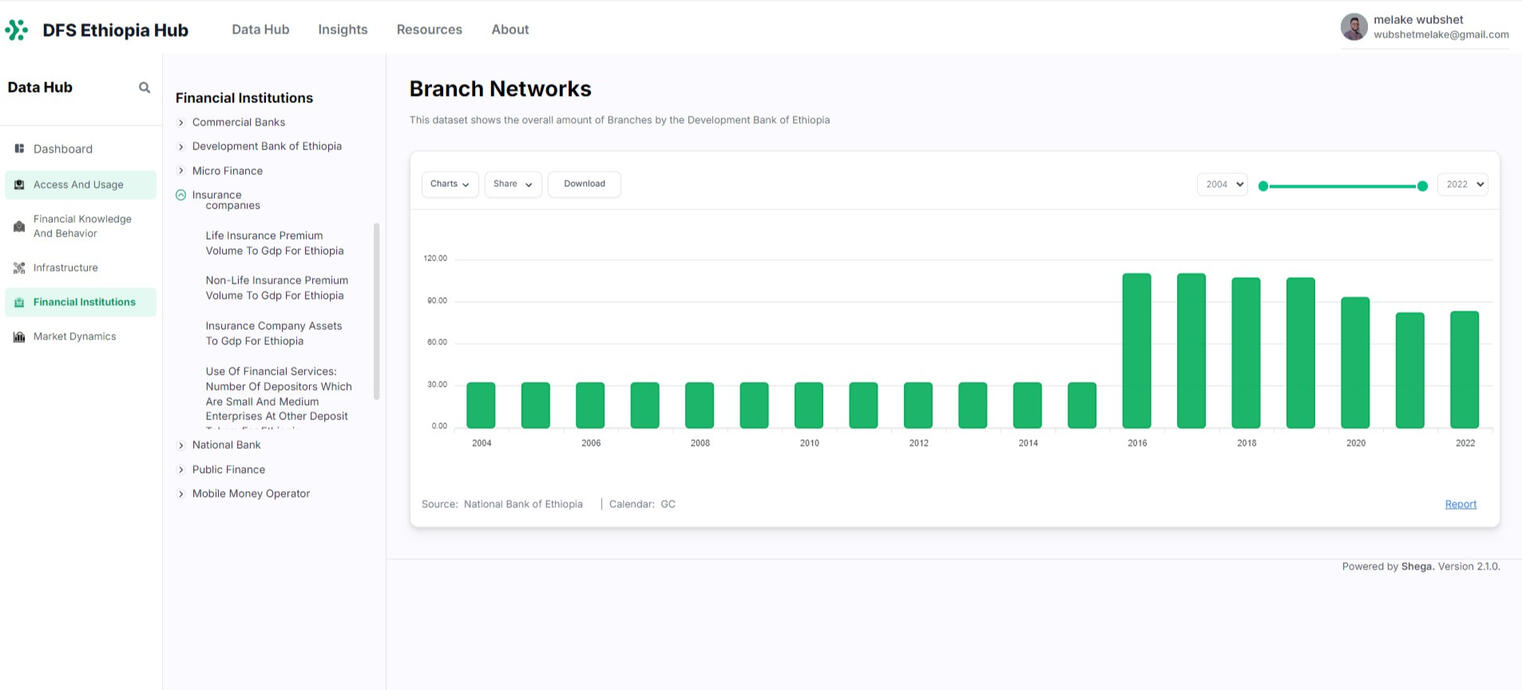Click the Access And Usage sidebar icon

tap(19, 184)
